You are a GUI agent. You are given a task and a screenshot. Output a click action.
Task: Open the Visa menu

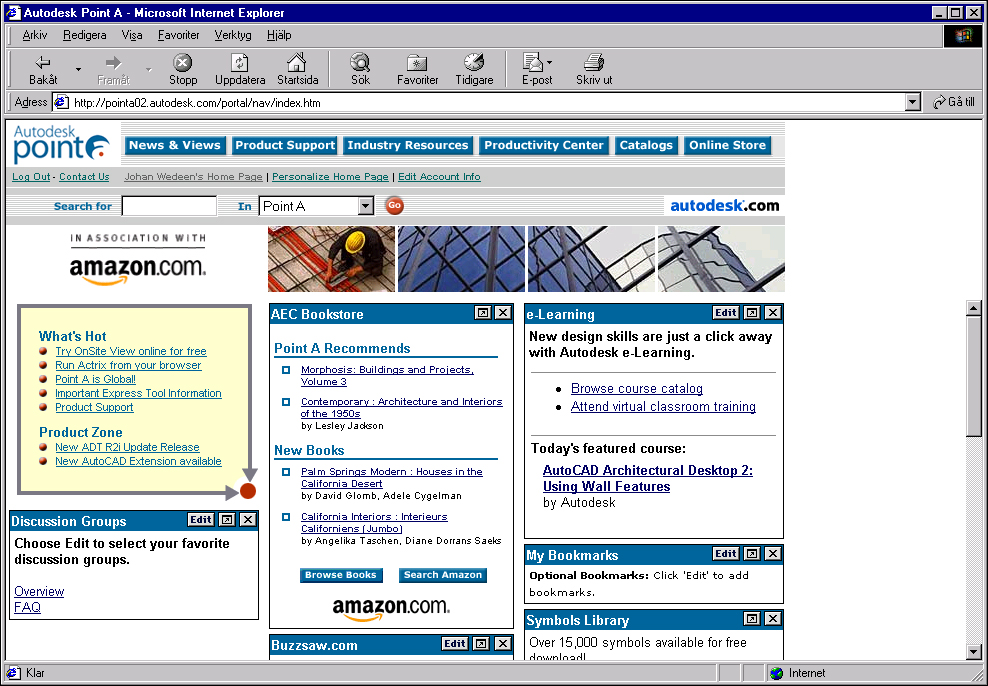132,35
